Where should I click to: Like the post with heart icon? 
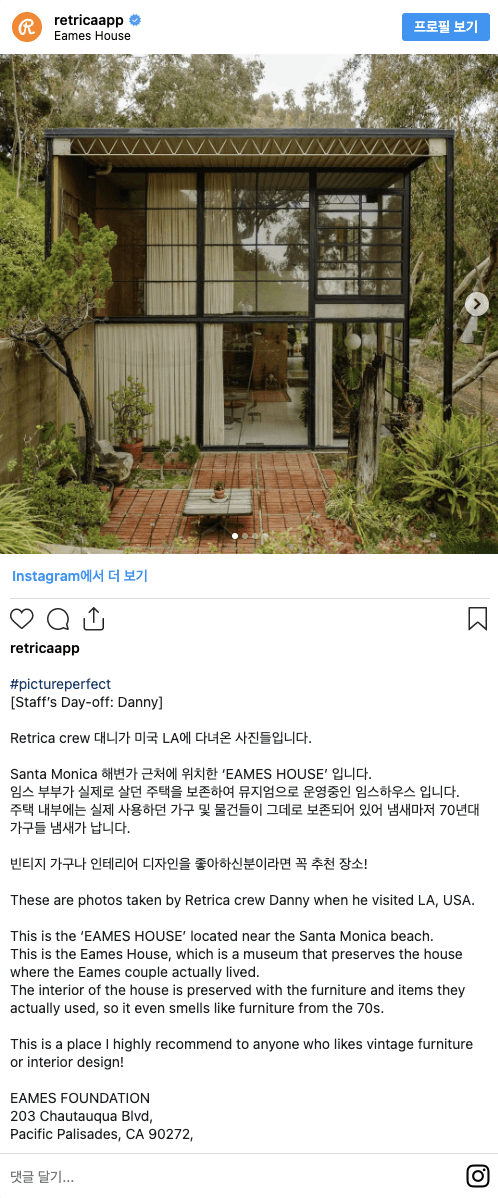(22, 618)
